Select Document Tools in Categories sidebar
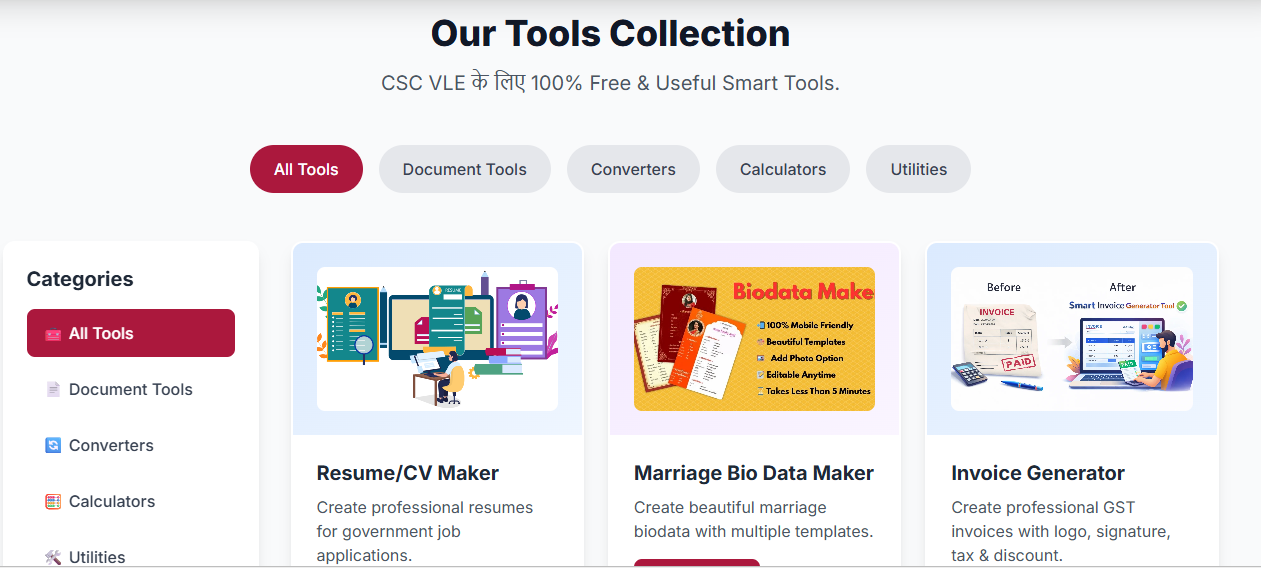Image resolution: width=1261 pixels, height=568 pixels. [x=131, y=390]
